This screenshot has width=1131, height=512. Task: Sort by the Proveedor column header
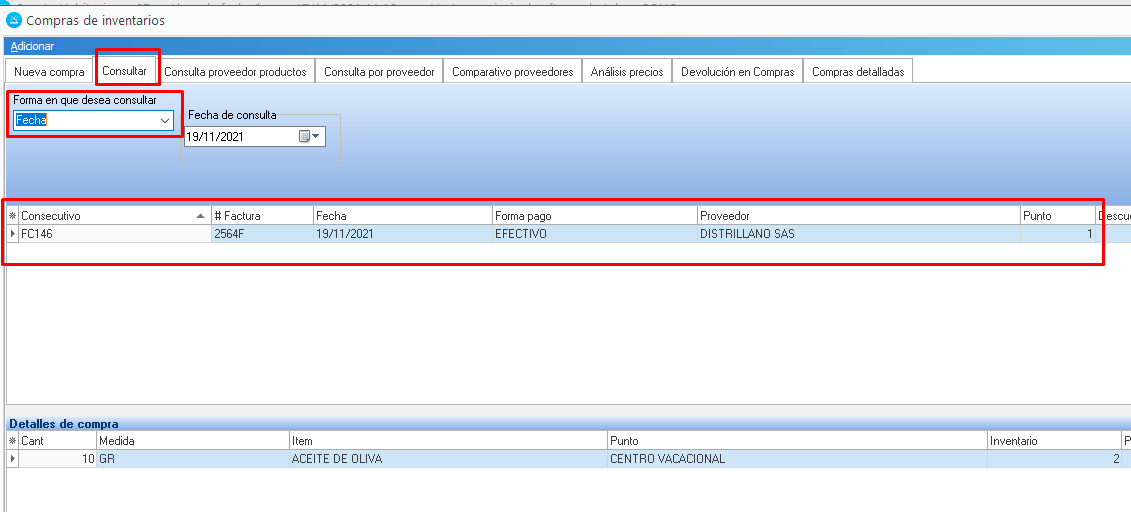(x=857, y=216)
